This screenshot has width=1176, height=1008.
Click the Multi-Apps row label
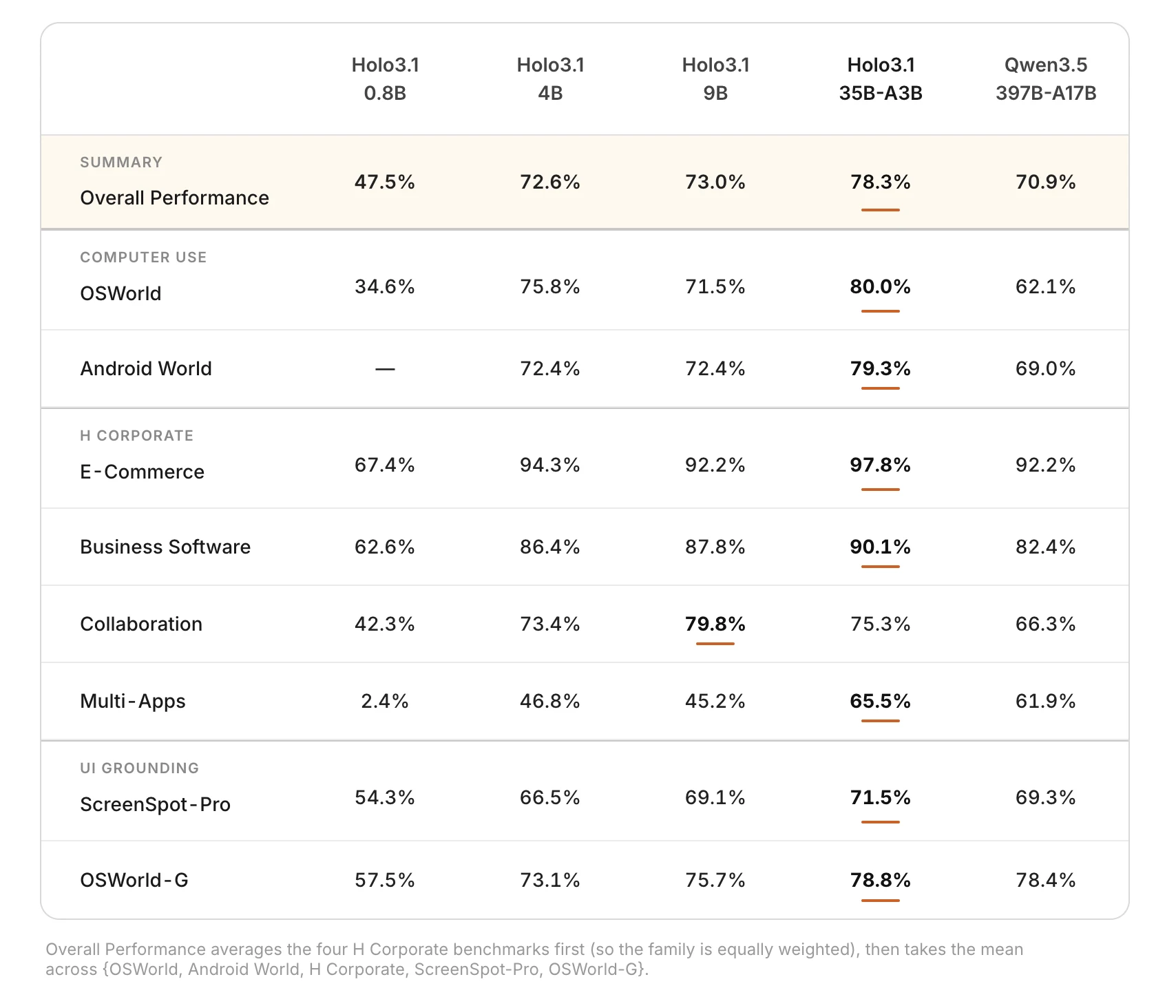133,701
